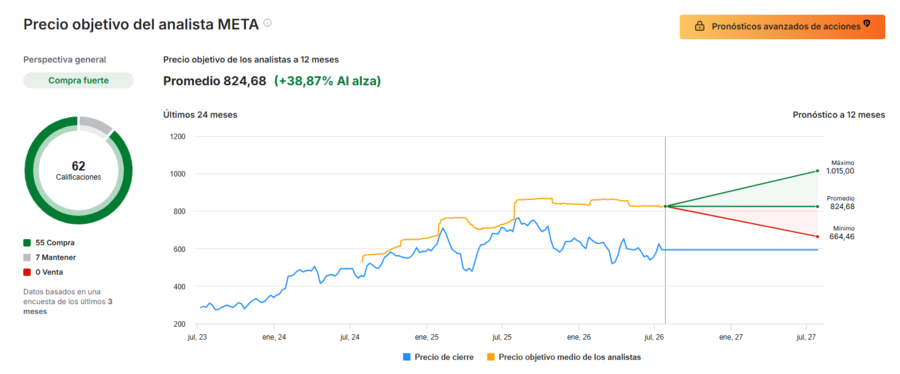Click the 'ene, 24' axis label

(x=274, y=337)
